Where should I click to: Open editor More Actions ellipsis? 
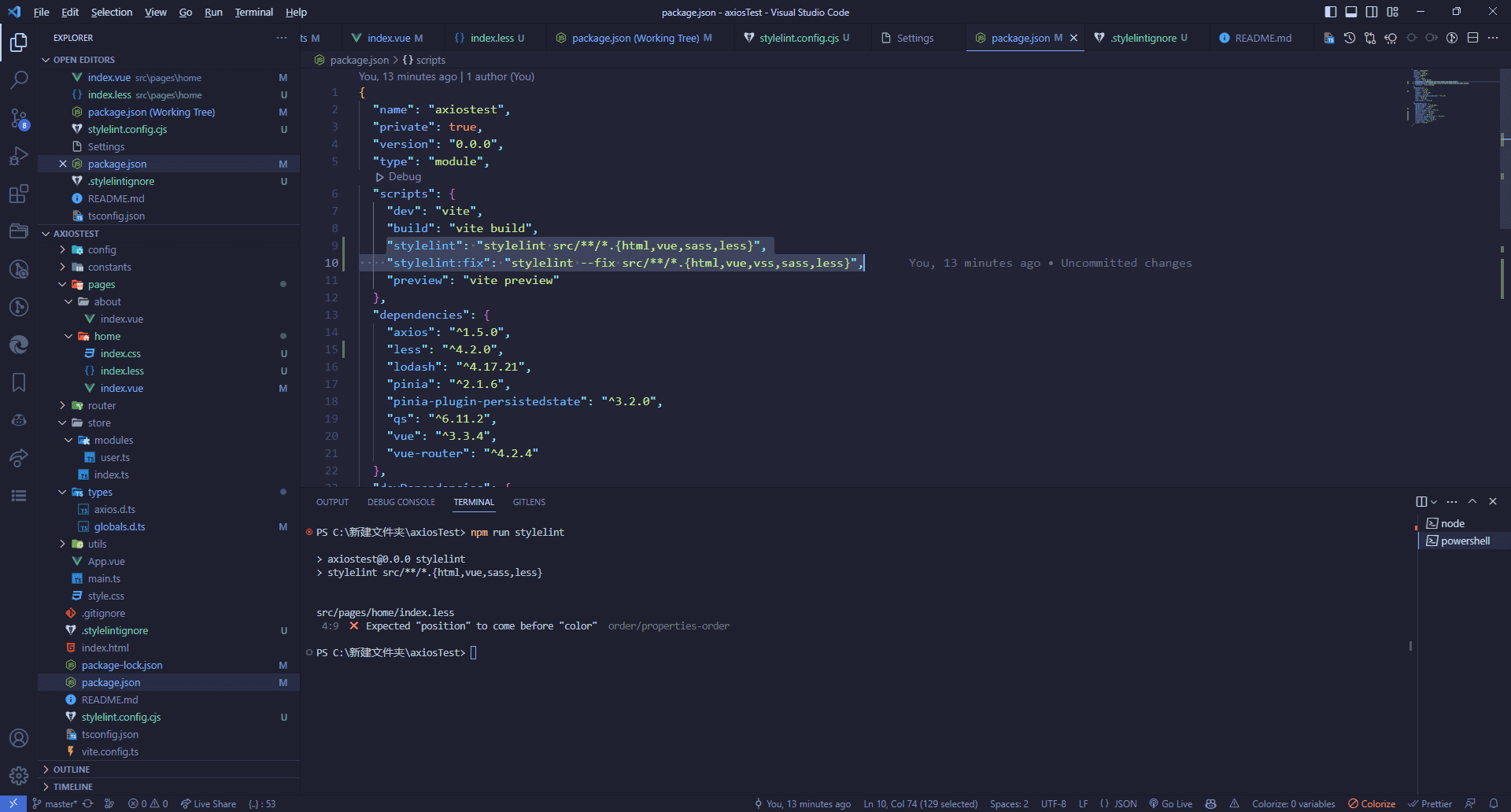(x=1493, y=38)
